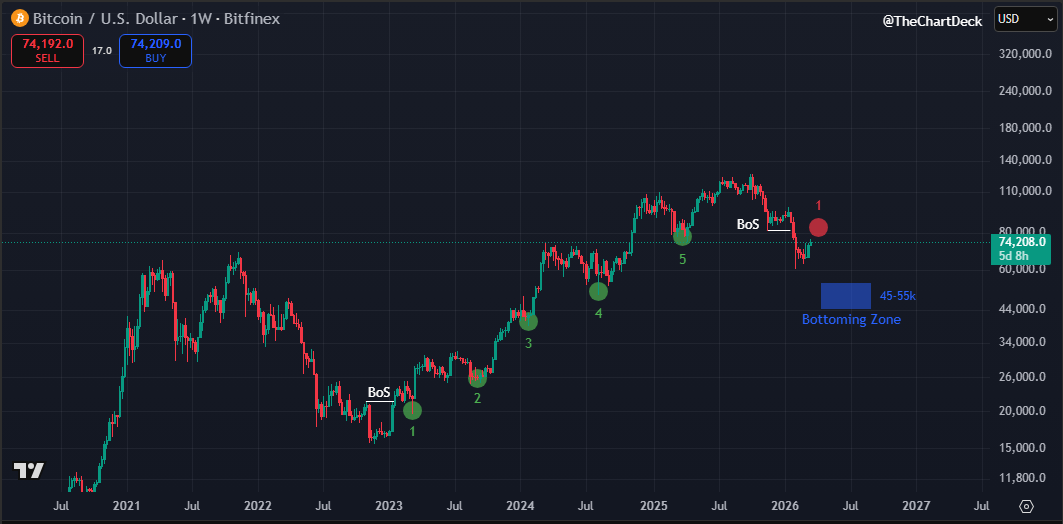
Task: Click the 2023 label on the time axis
Action: 389,506
